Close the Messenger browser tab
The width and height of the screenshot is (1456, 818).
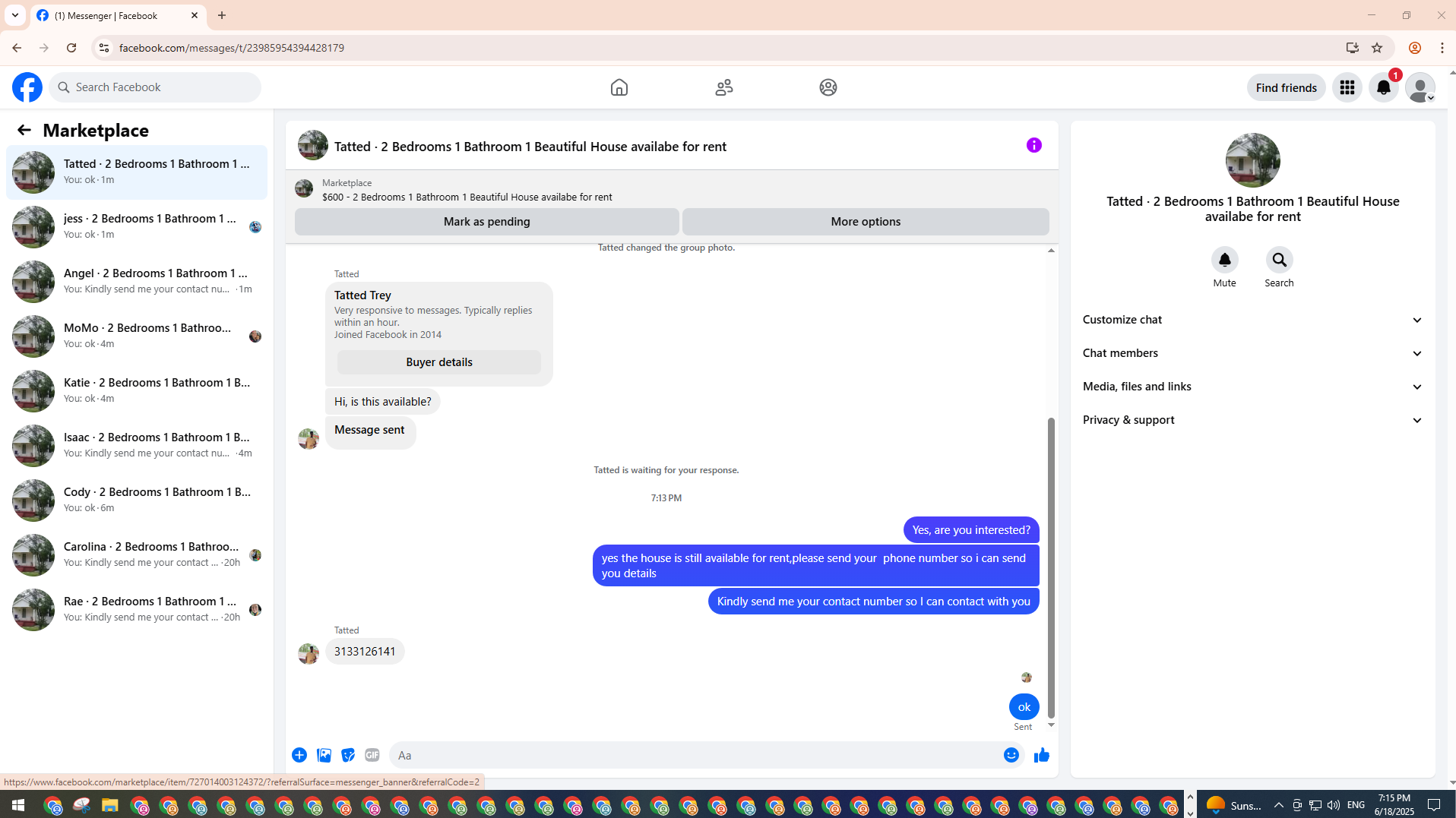coord(195,15)
